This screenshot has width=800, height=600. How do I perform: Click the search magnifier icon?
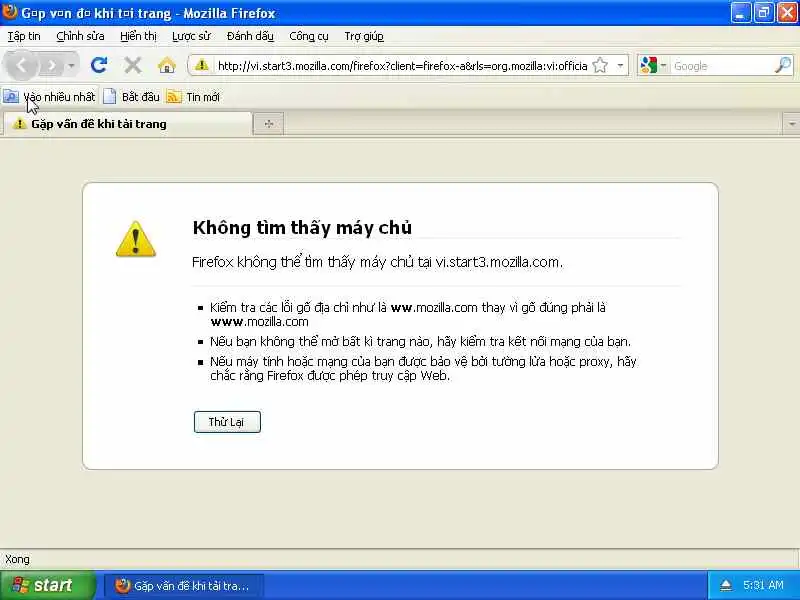pos(783,65)
